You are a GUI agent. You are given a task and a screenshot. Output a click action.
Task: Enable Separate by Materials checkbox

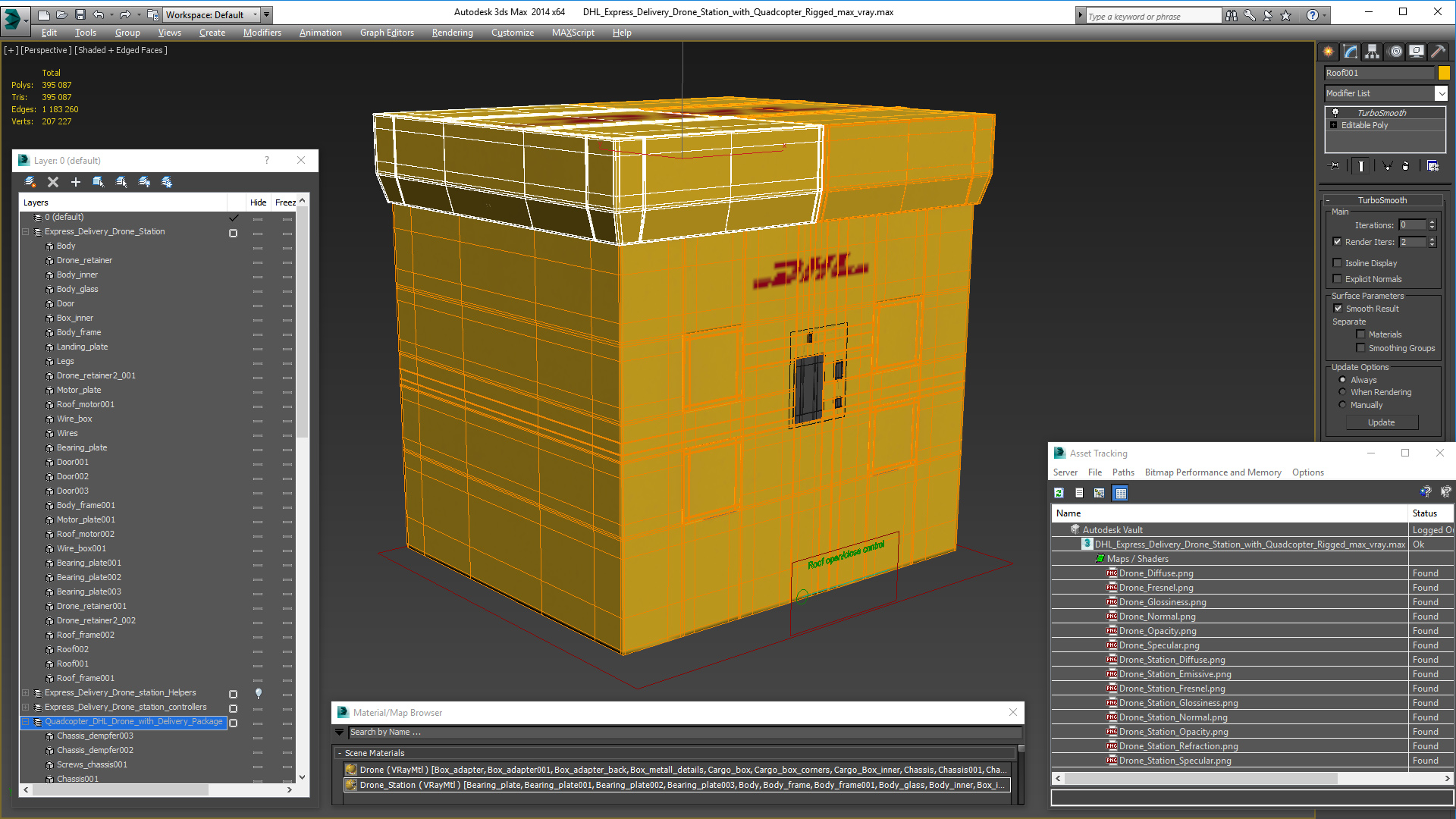click(1360, 334)
